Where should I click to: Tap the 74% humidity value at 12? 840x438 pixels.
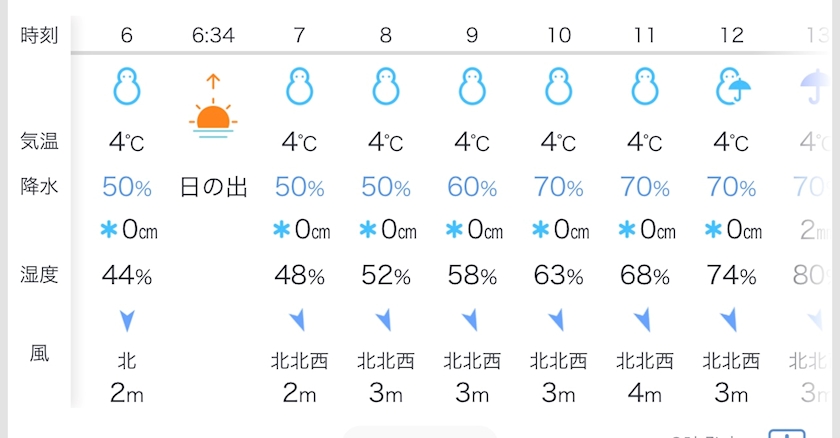(732, 275)
